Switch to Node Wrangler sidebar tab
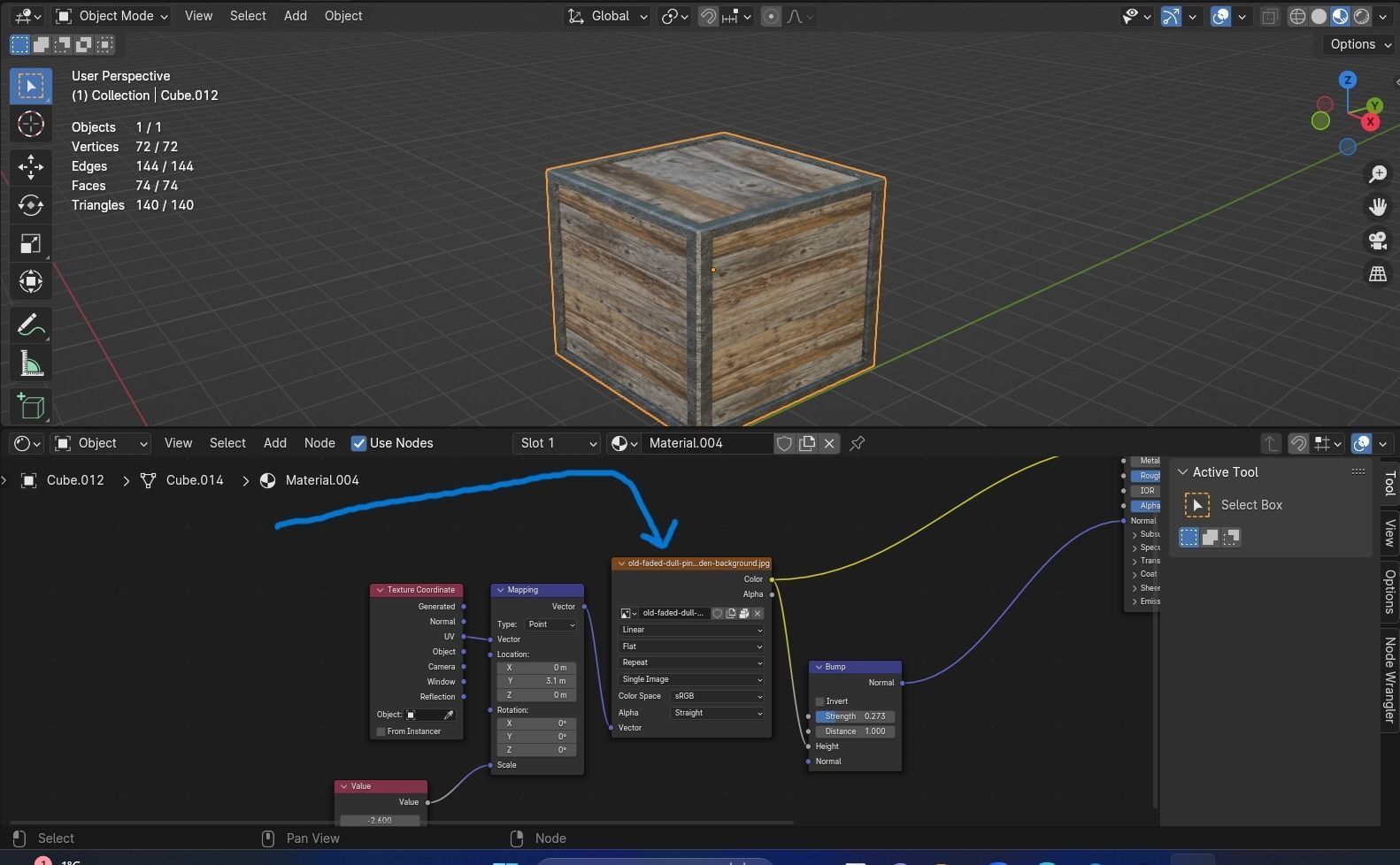The height and width of the screenshot is (865, 1400). tap(1389, 679)
